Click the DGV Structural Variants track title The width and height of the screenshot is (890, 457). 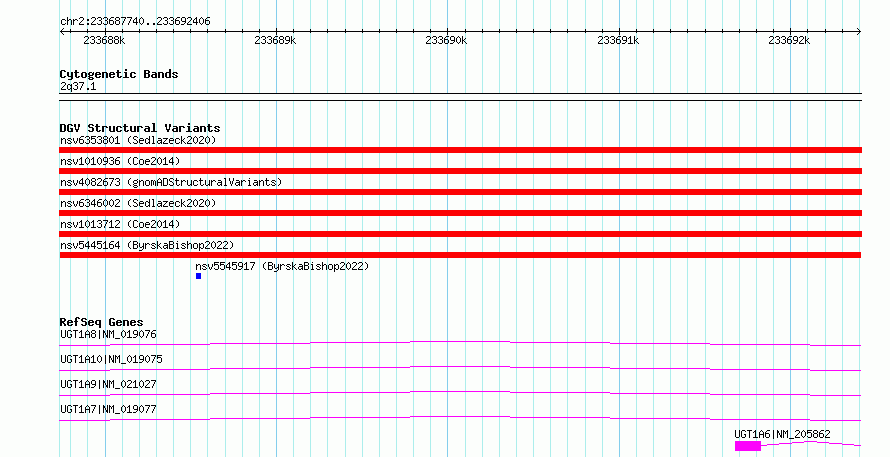140,128
